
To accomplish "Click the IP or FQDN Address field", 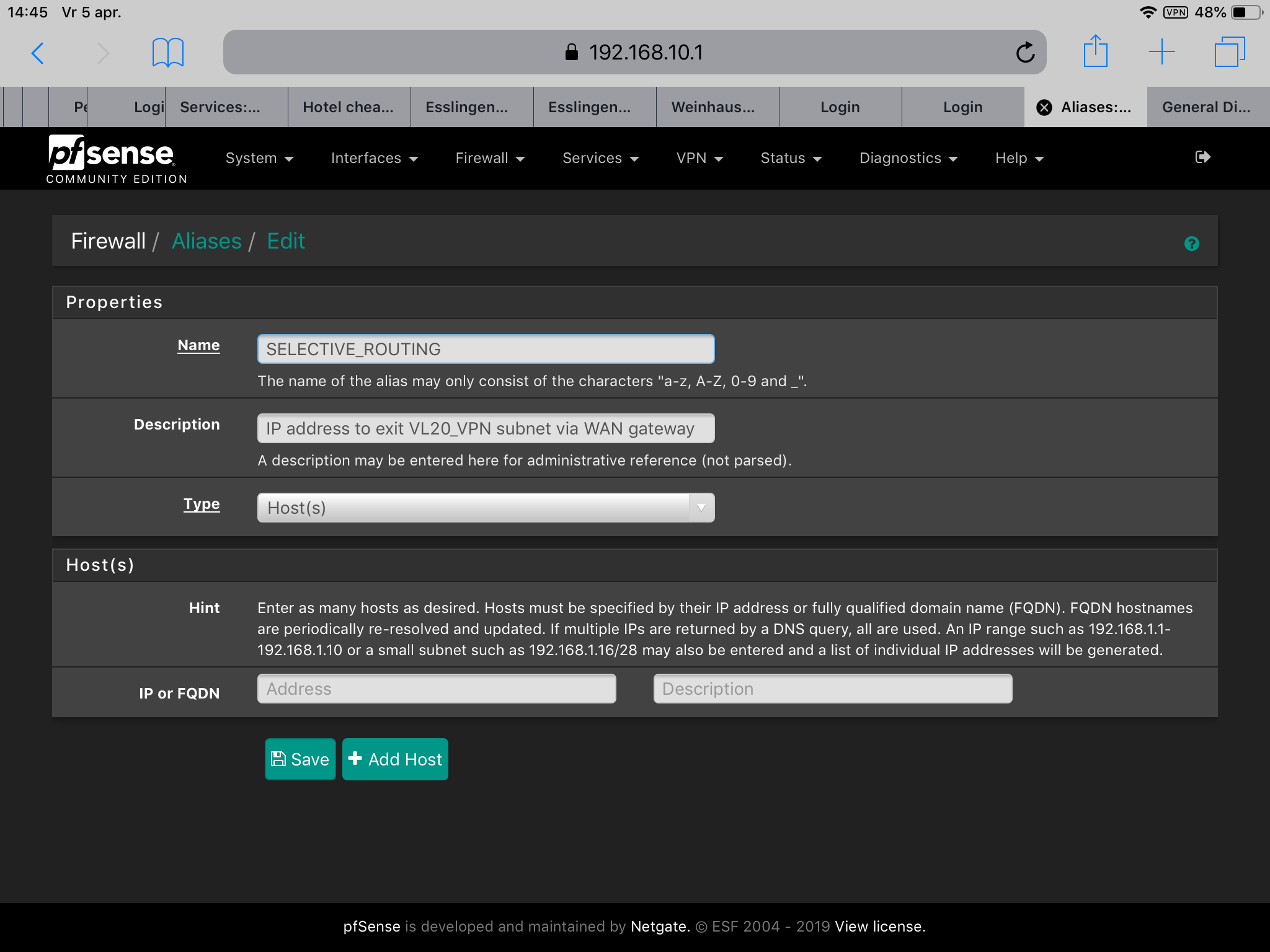I will coord(437,689).
